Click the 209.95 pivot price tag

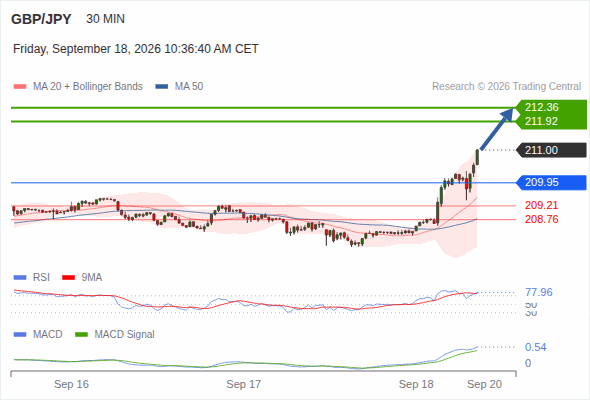pyautogui.click(x=542, y=183)
